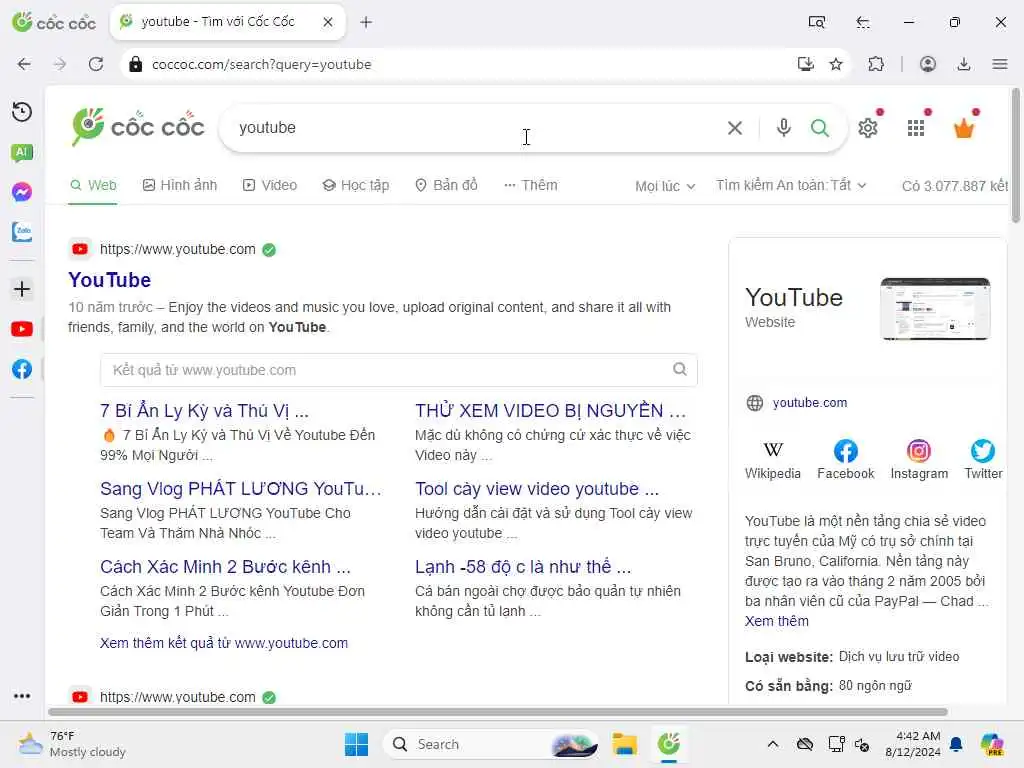Click the orange crown icon

point(964,128)
